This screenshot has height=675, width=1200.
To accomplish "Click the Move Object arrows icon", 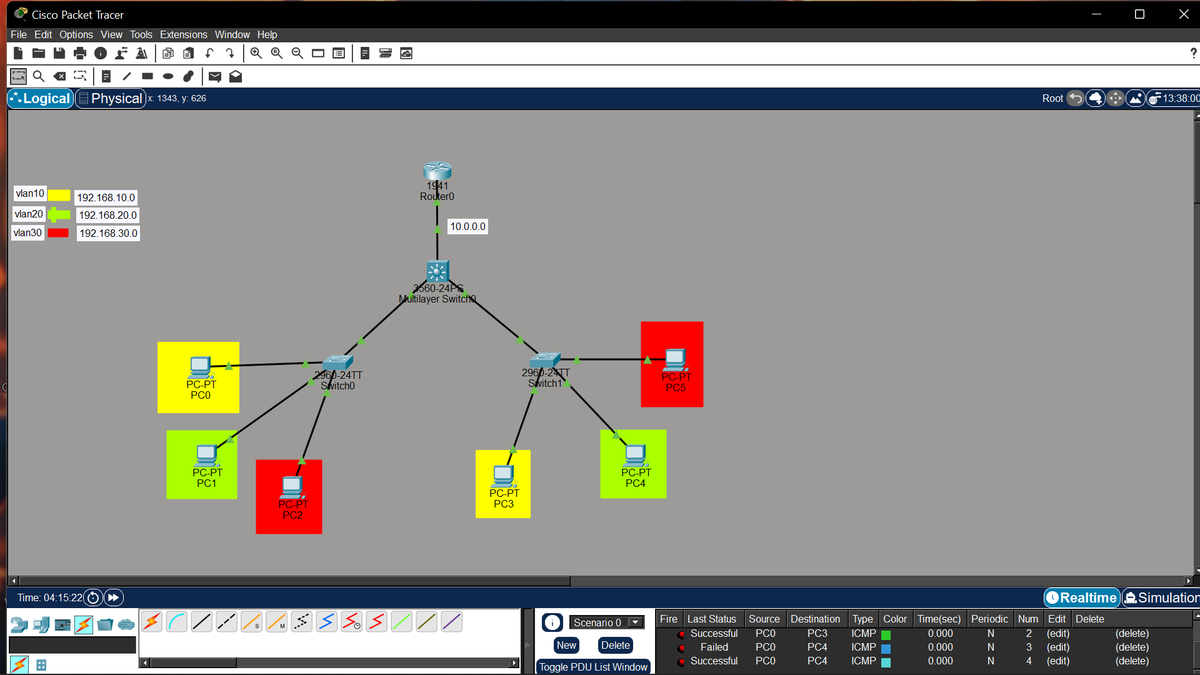I will tap(1117, 99).
